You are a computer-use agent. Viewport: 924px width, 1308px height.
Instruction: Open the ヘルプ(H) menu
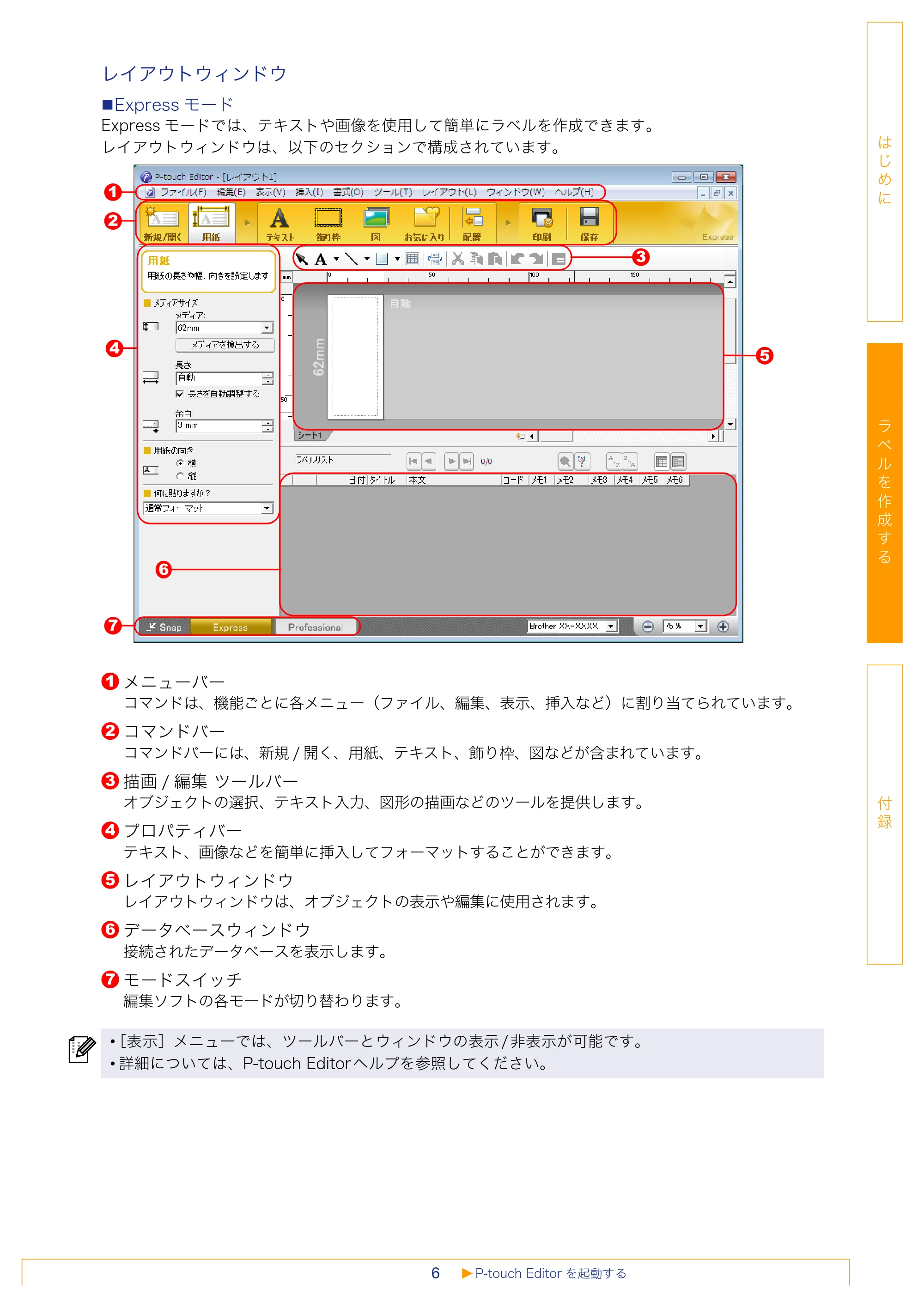(x=574, y=192)
